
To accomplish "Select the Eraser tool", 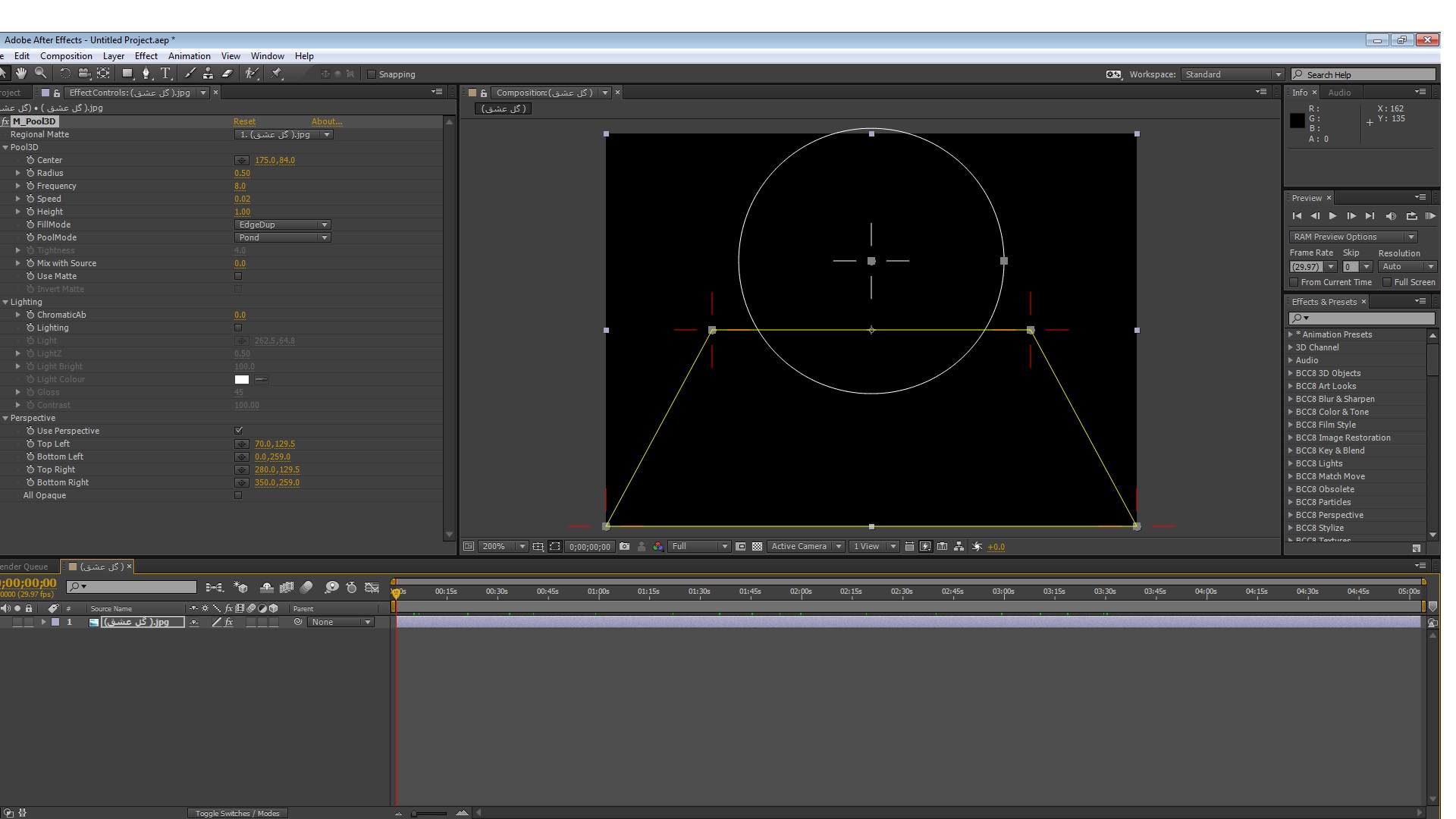I will point(227,74).
